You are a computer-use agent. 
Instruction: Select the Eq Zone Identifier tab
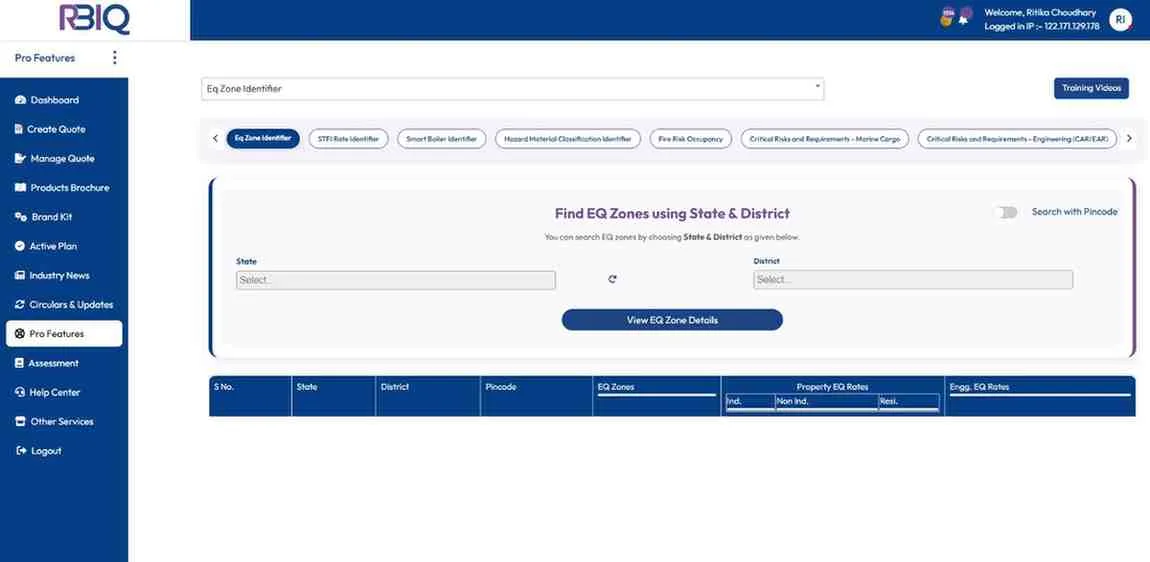[x=263, y=139]
